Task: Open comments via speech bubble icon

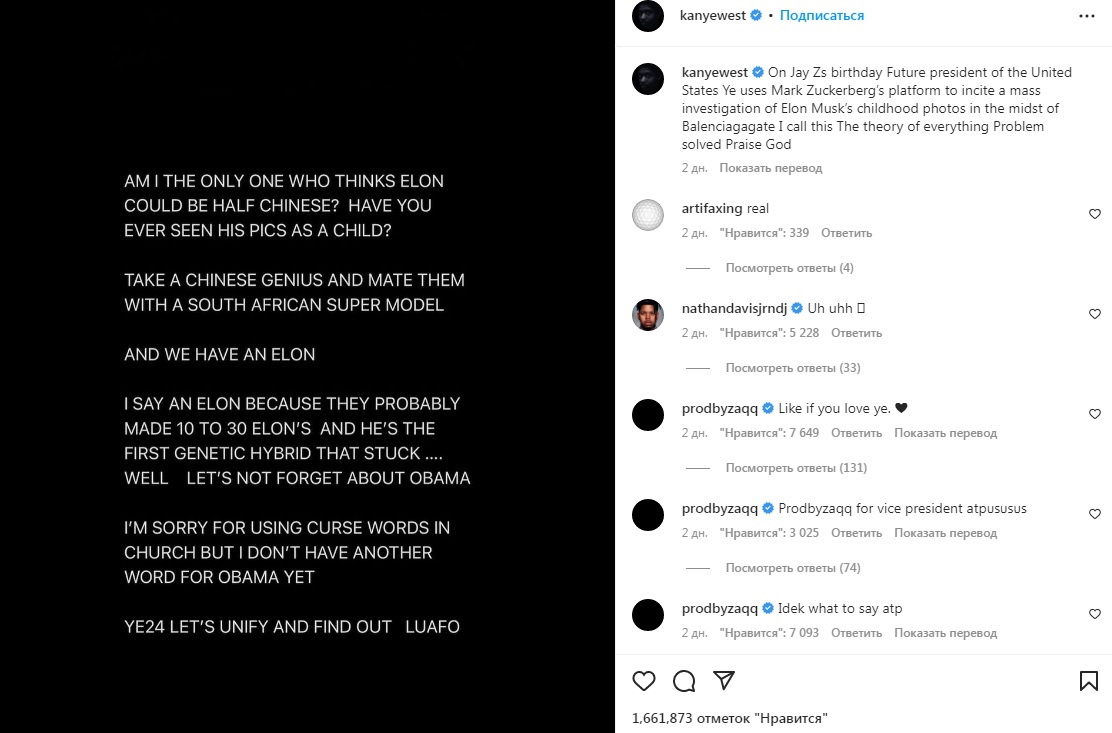Action: click(684, 681)
